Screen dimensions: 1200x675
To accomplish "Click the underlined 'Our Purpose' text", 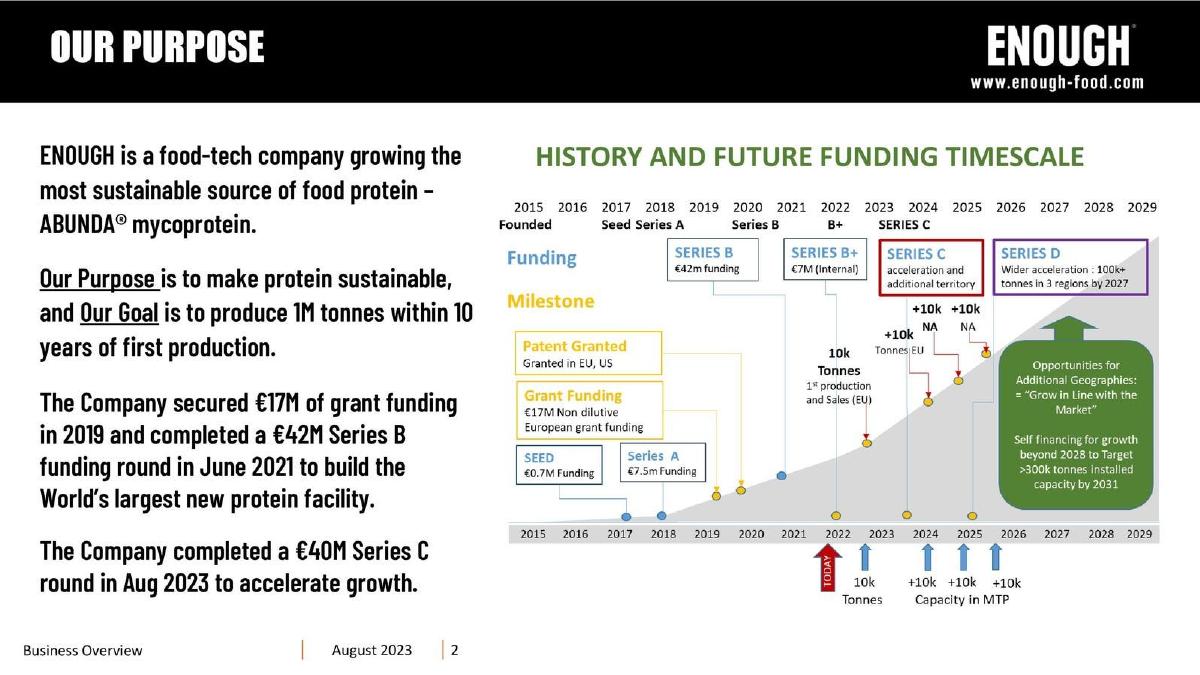I will pyautogui.click(x=97, y=277).
